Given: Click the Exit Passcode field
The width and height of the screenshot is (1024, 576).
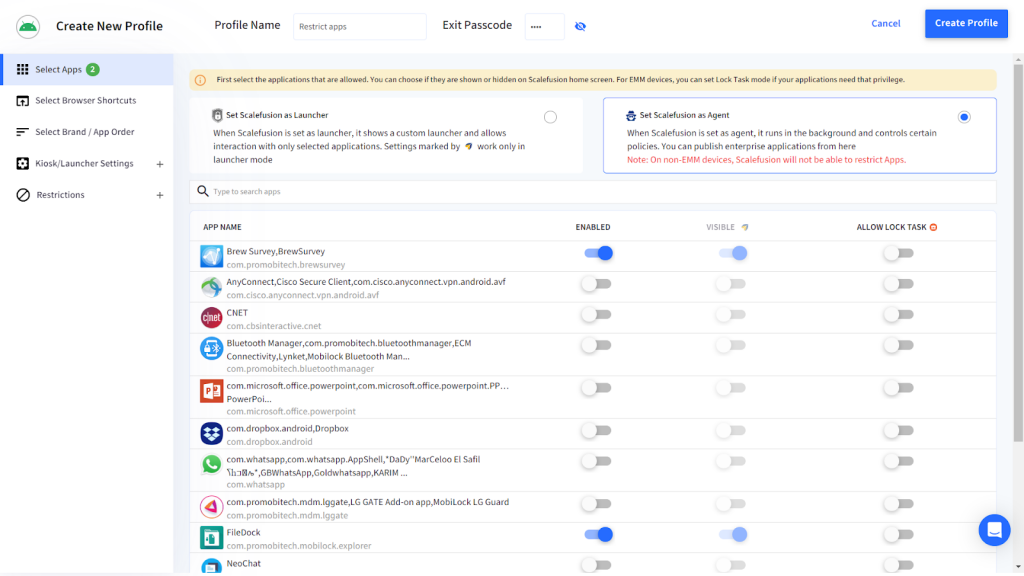Looking at the screenshot, I should pos(545,27).
